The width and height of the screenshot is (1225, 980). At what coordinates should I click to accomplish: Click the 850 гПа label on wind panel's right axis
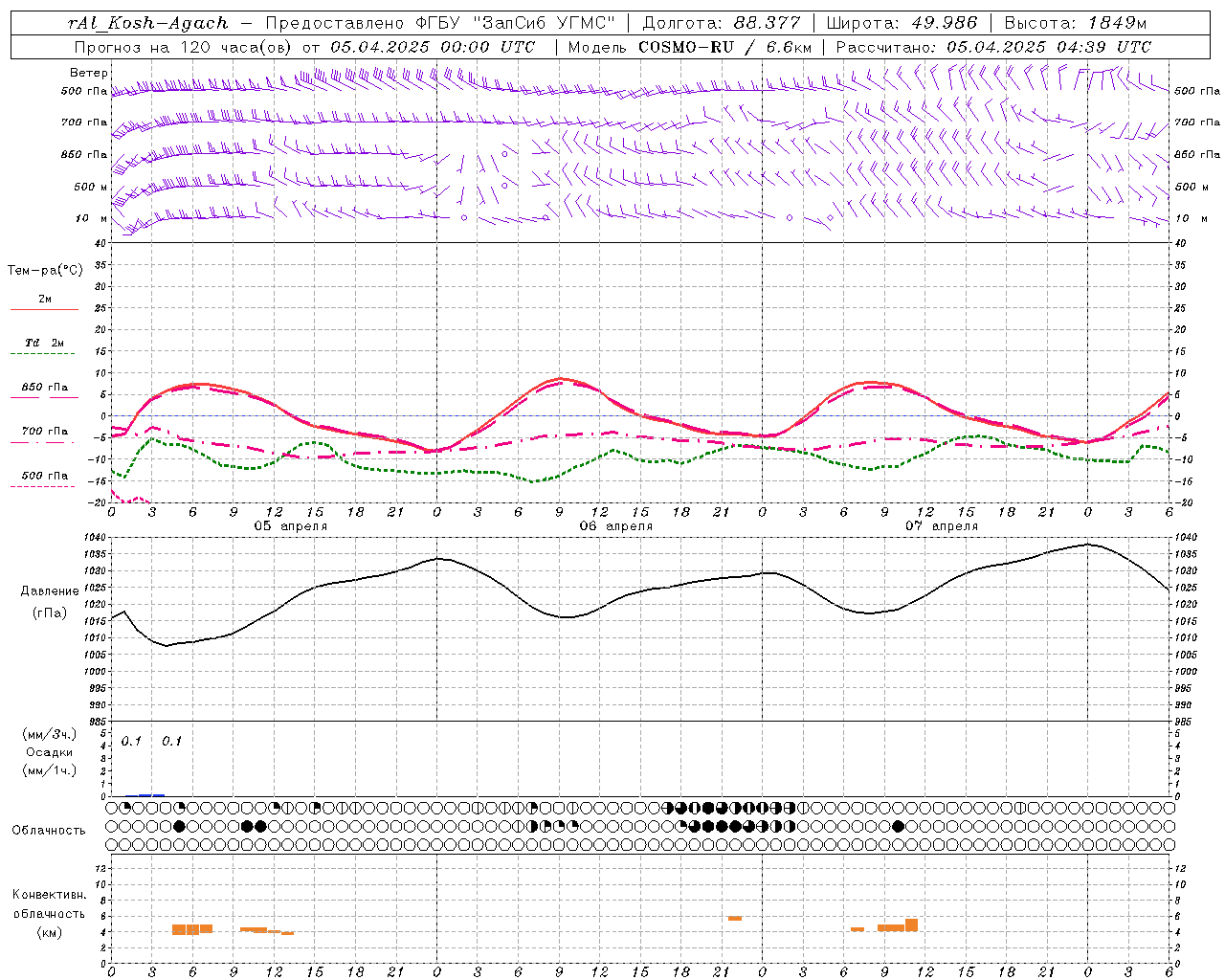click(1197, 154)
